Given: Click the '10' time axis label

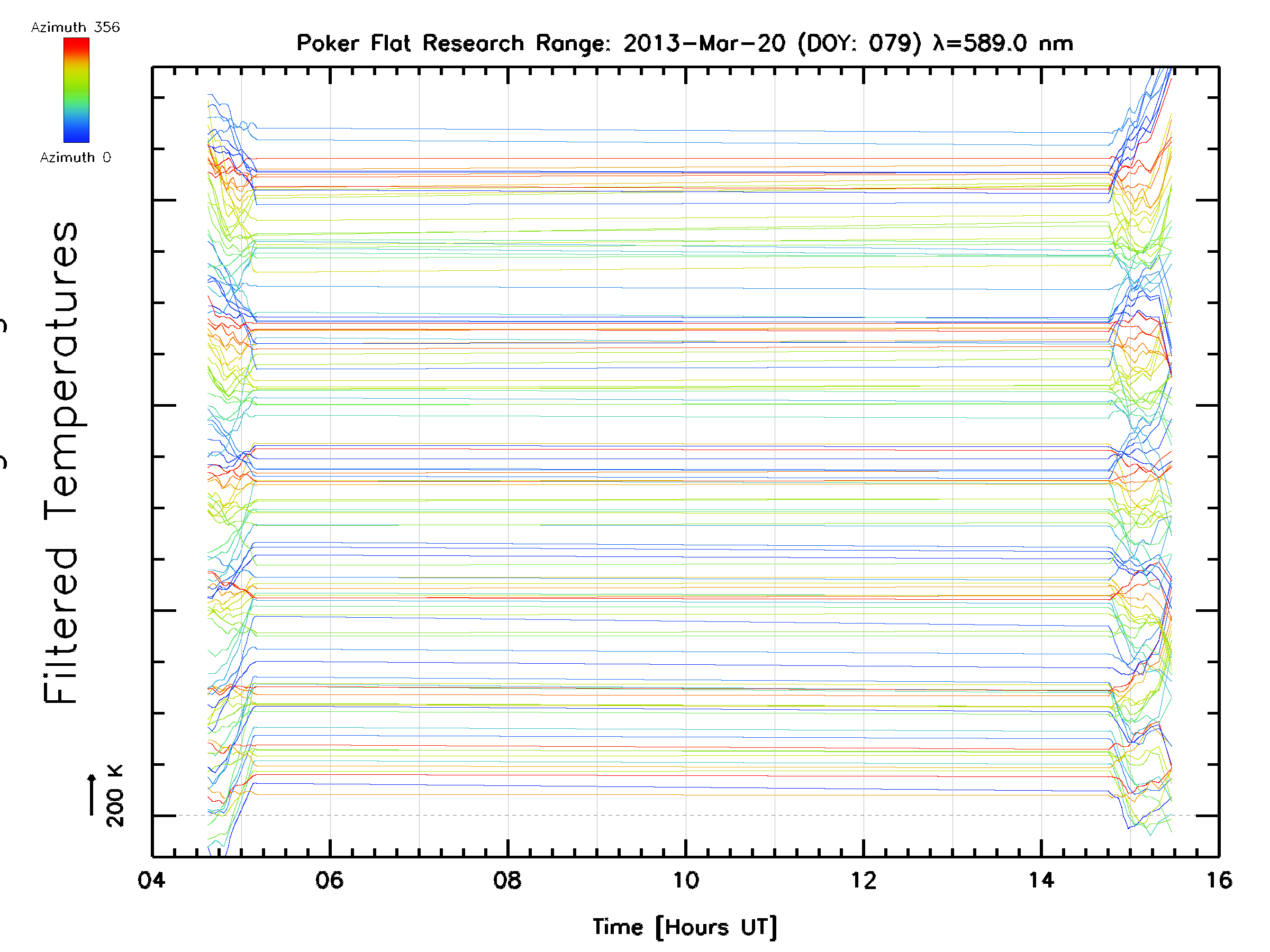Looking at the screenshot, I should [685, 880].
